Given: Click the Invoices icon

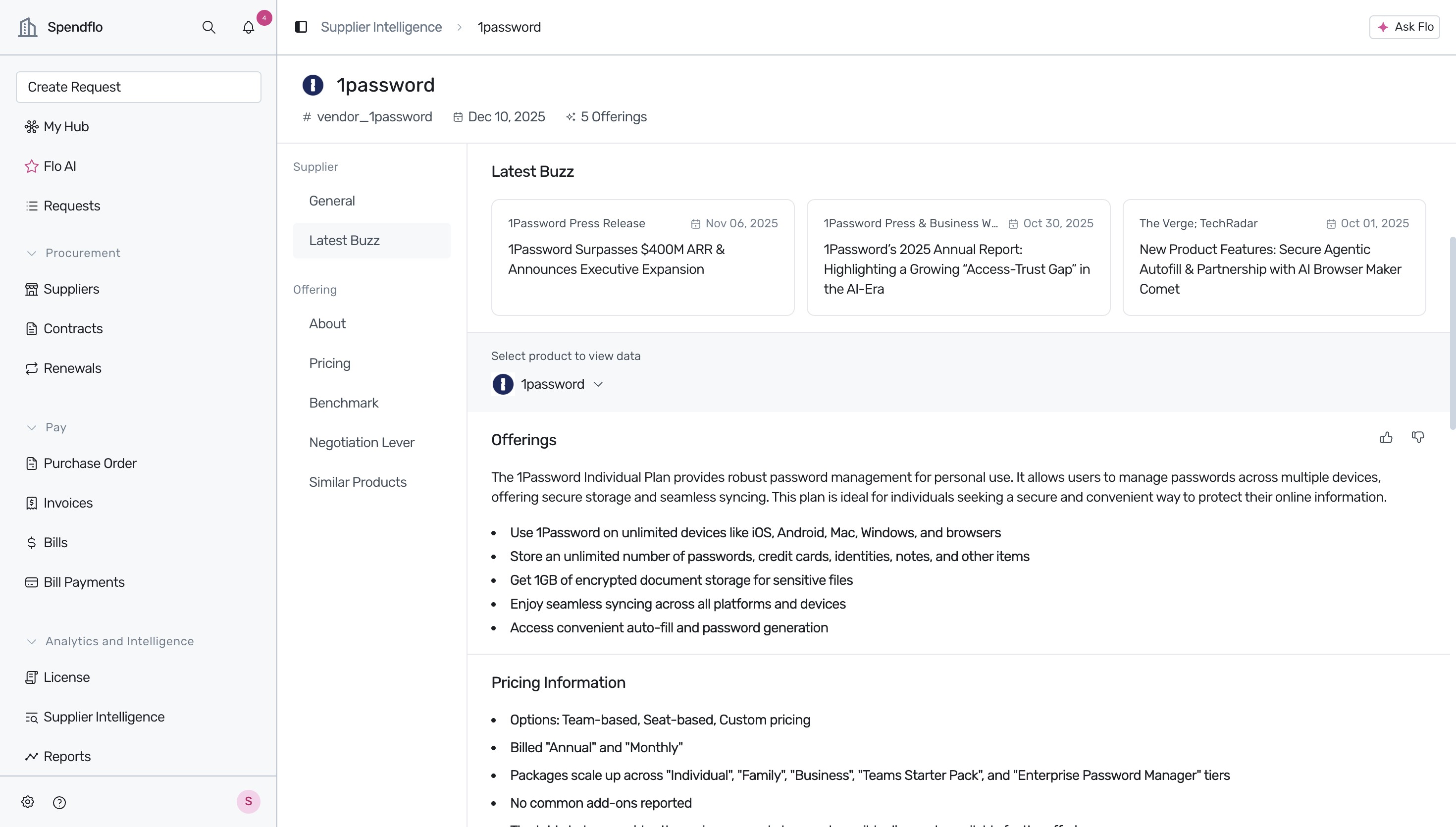Looking at the screenshot, I should [x=31, y=503].
